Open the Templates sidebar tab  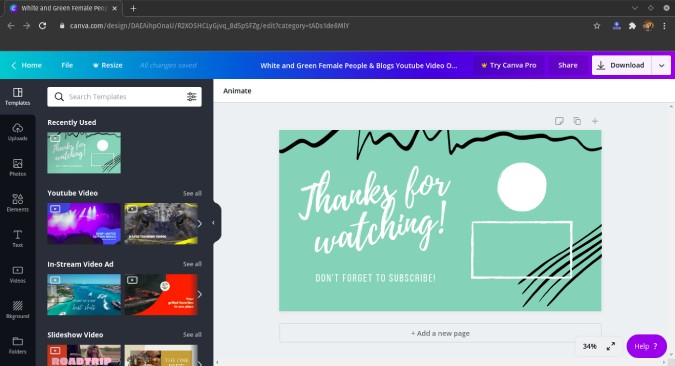[x=18, y=96]
